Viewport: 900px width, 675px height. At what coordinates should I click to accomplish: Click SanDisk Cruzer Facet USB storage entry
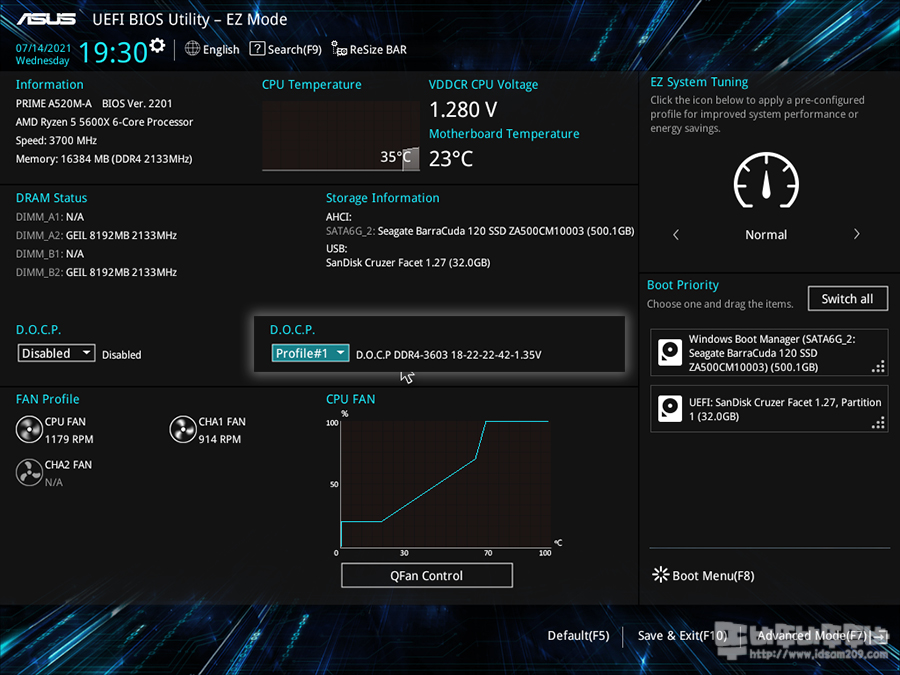[408, 262]
